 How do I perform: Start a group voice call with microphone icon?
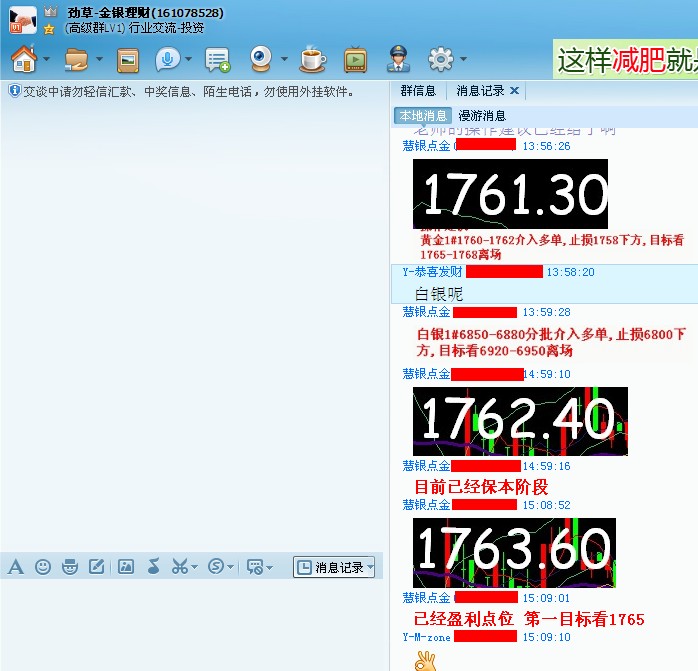point(168,60)
